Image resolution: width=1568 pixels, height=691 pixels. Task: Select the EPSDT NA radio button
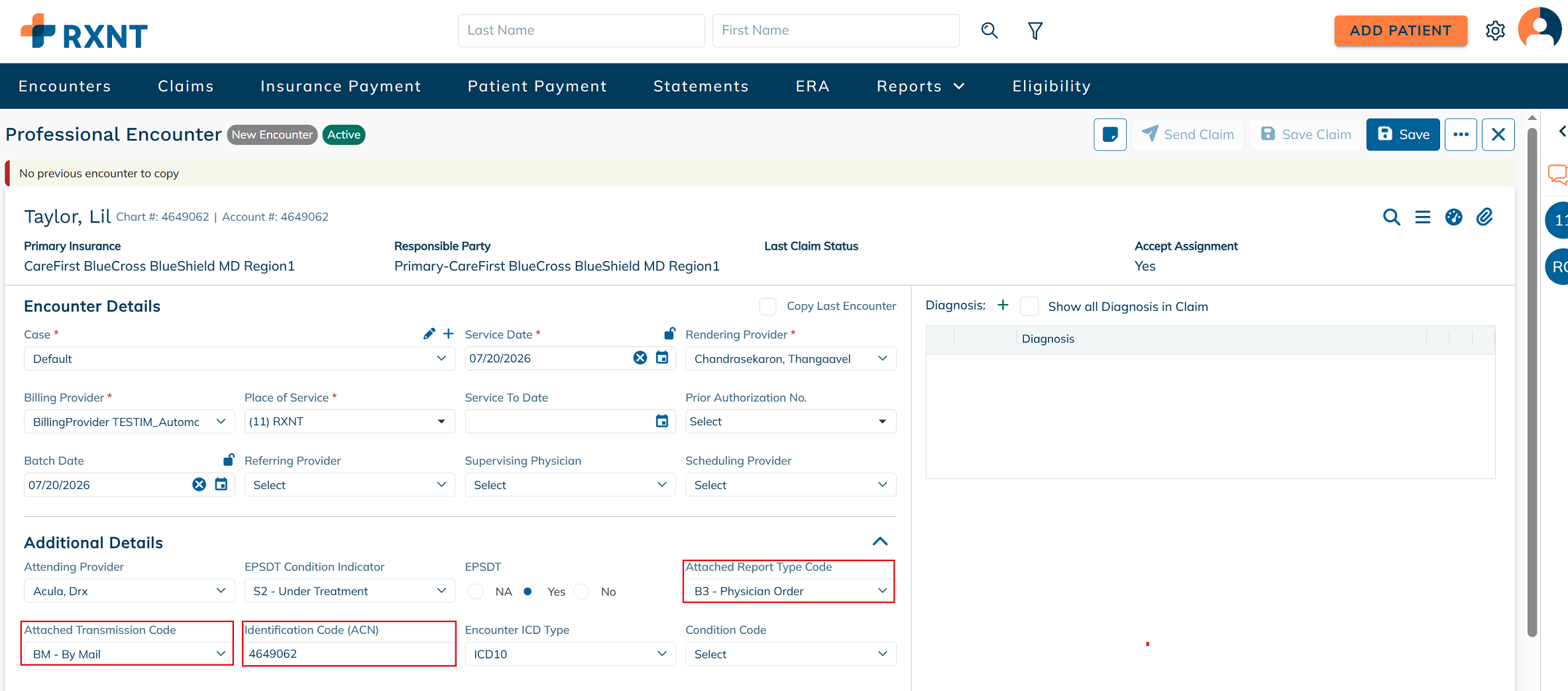point(476,592)
